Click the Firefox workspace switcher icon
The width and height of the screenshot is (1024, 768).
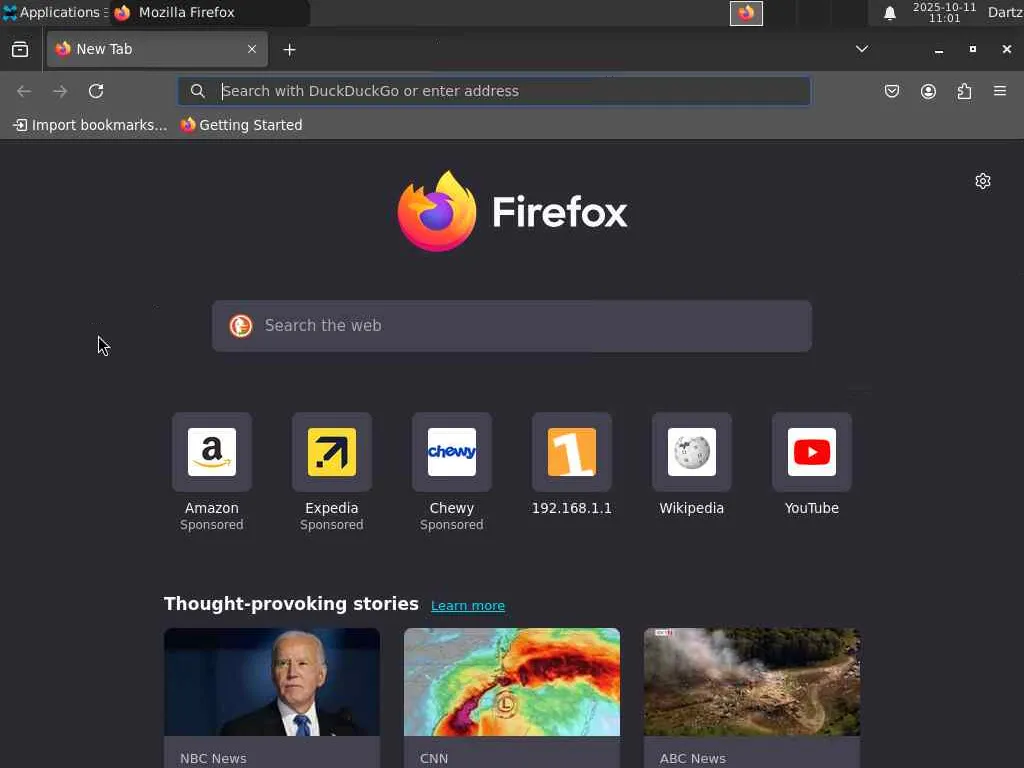[746, 13]
